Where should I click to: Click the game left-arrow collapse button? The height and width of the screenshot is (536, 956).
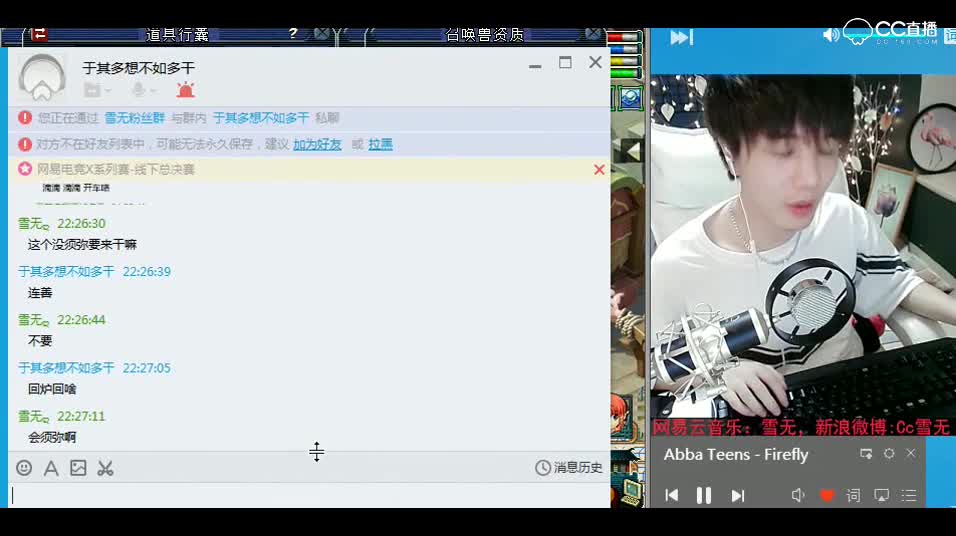pyautogui.click(x=632, y=151)
